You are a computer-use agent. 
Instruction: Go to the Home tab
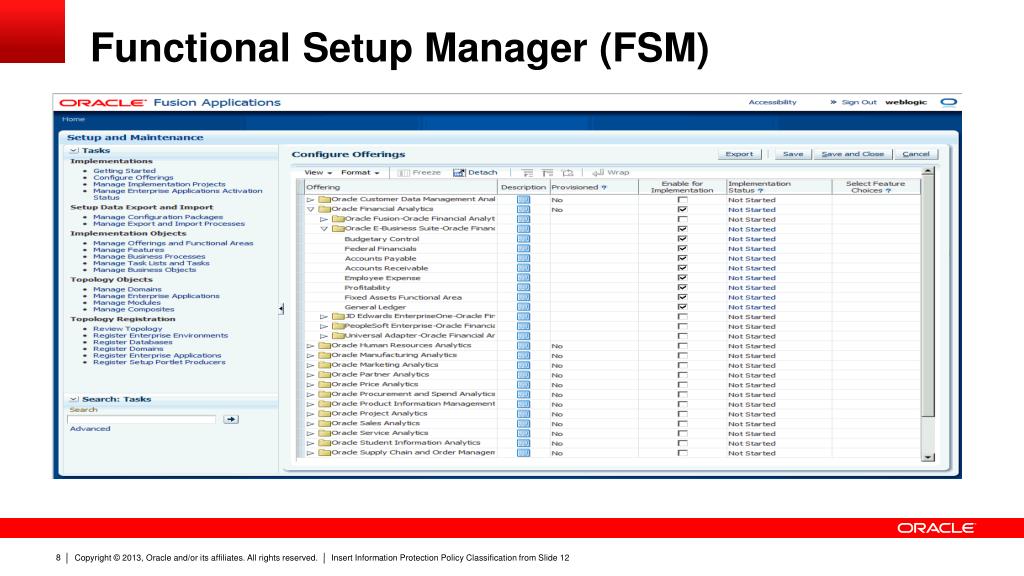(x=73, y=119)
